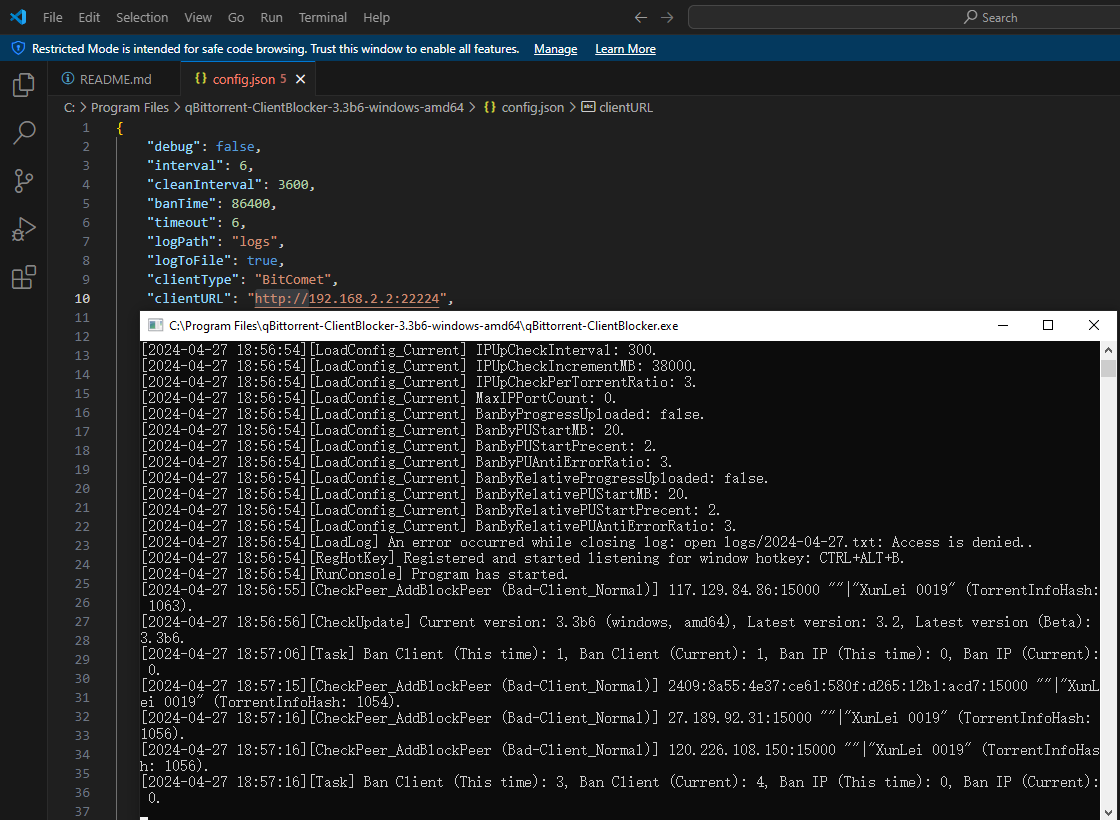
Task: Click the [LoadLog] Access is denied log line
Action: pyautogui.click(x=586, y=542)
